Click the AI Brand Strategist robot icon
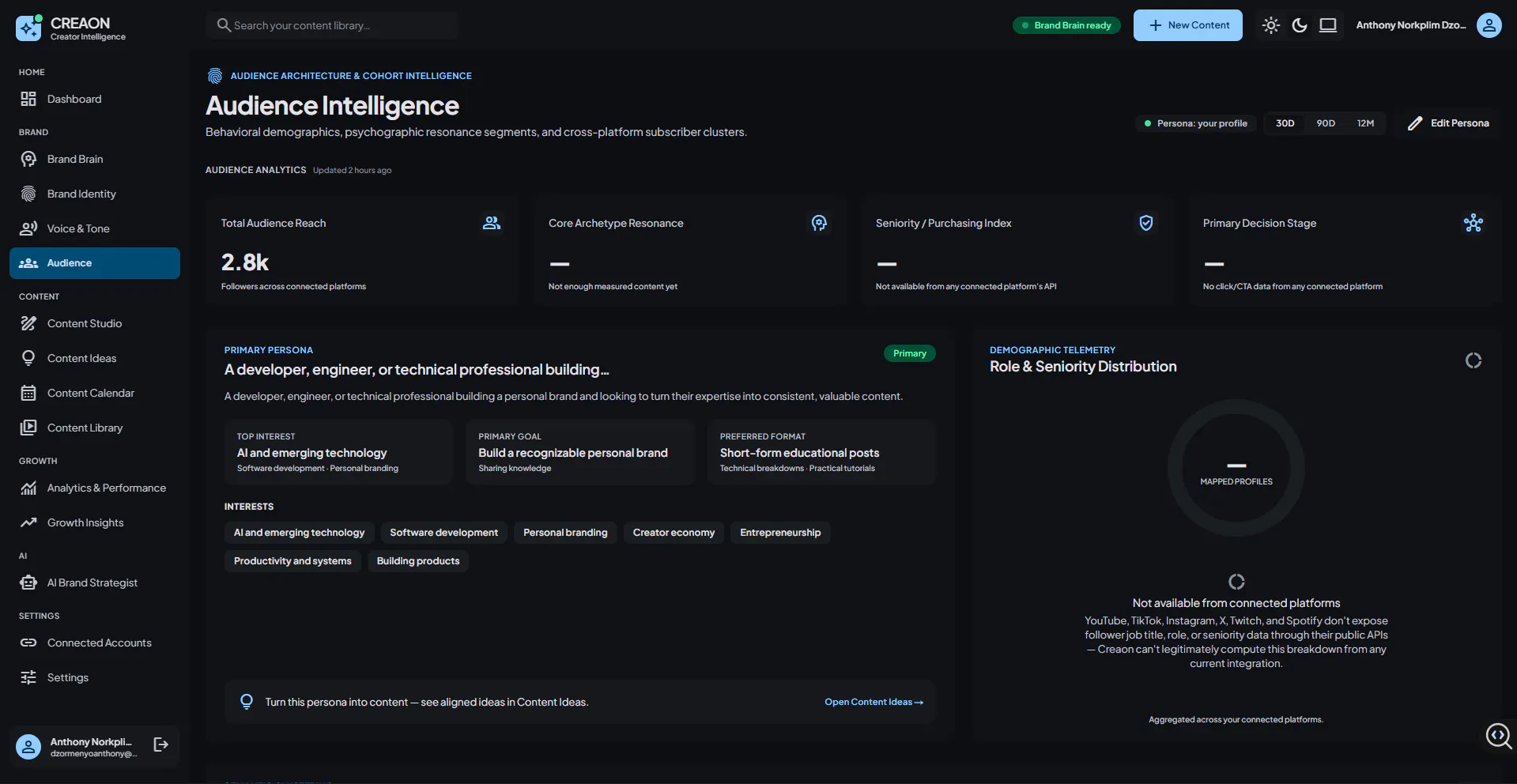This screenshot has width=1517, height=784. (28, 582)
